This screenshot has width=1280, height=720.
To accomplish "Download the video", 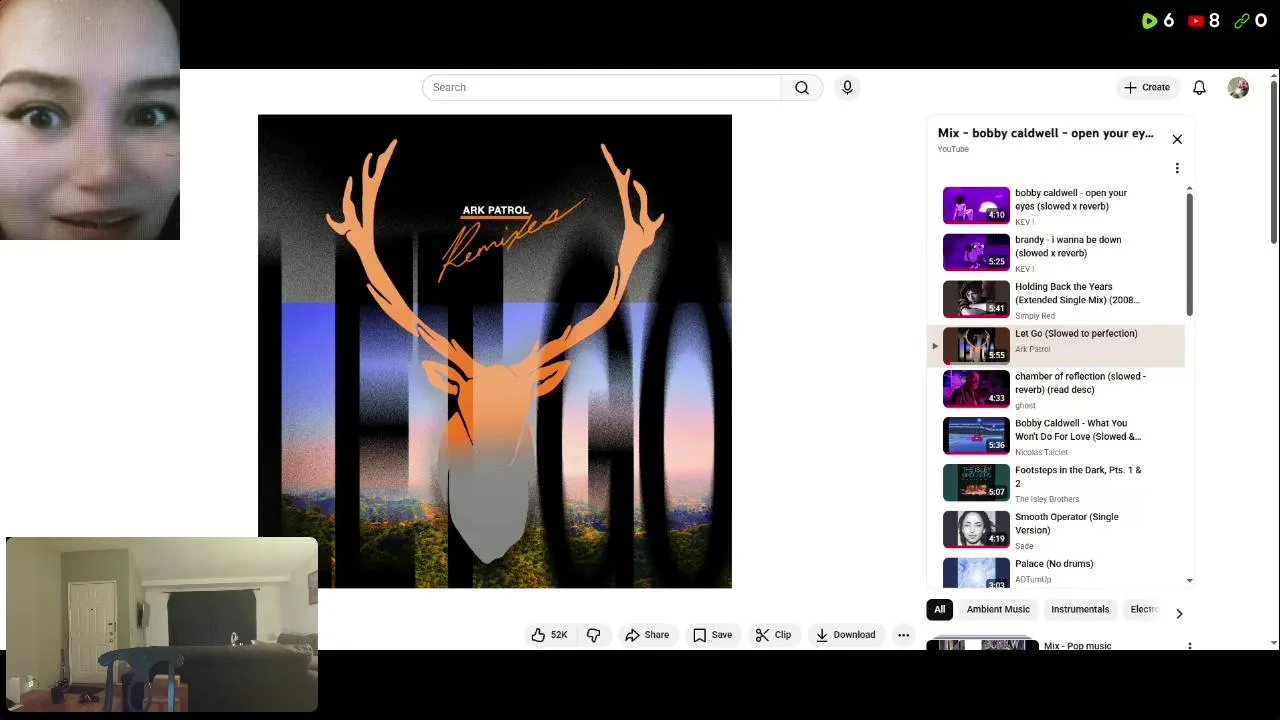I will click(845, 635).
